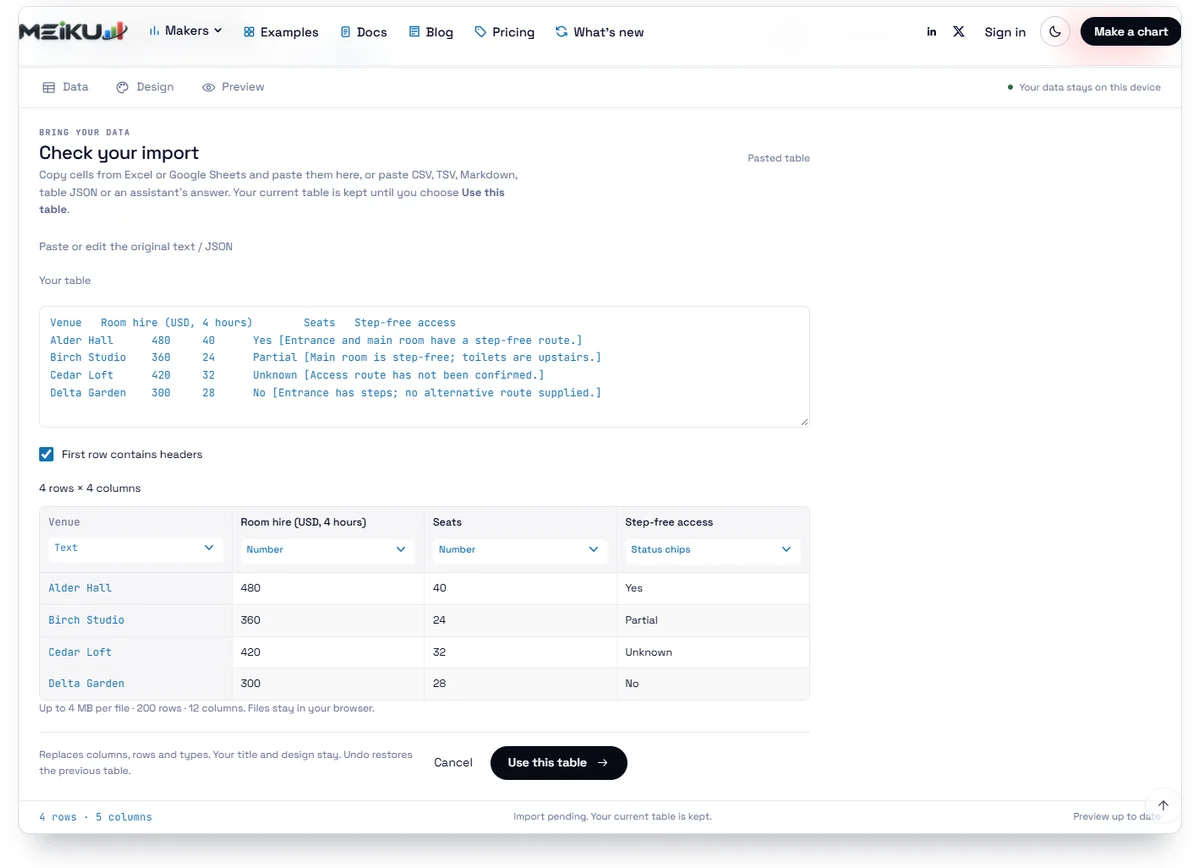This screenshot has width=1200, height=868.
Task: Switch to the Preview tab
Action: coord(233,87)
